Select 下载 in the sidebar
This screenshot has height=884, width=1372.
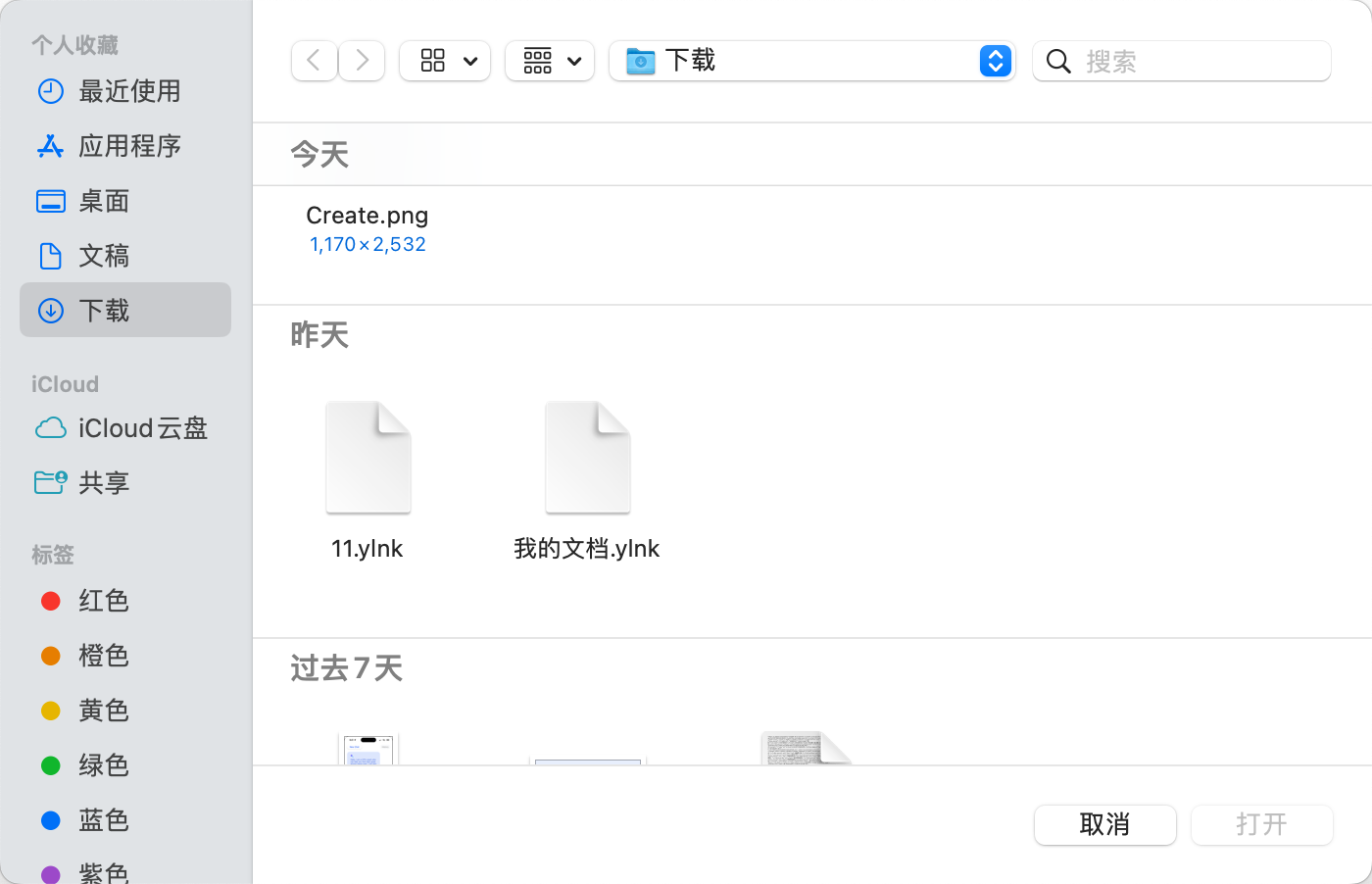[x=125, y=311]
